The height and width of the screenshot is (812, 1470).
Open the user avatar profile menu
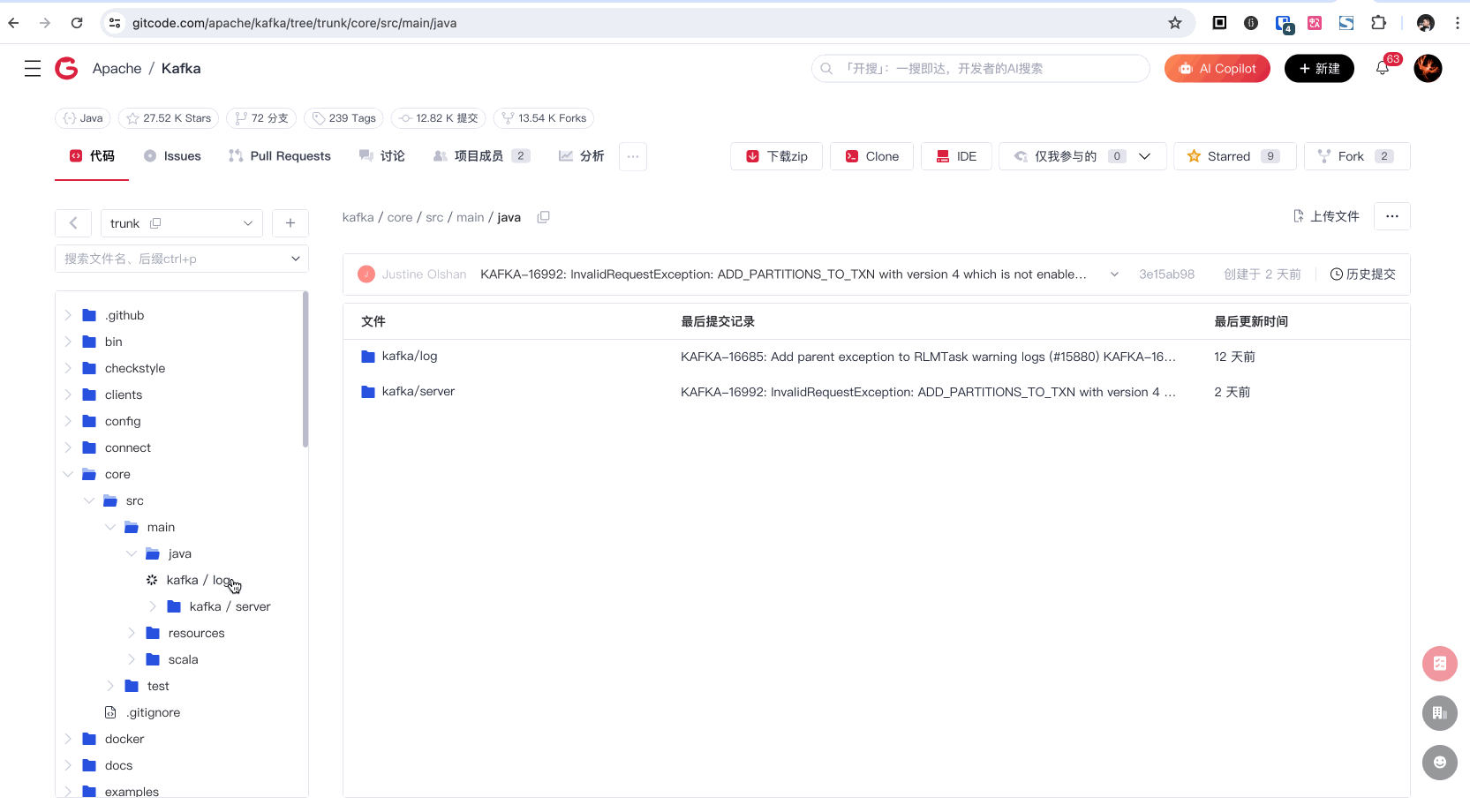coord(1428,69)
